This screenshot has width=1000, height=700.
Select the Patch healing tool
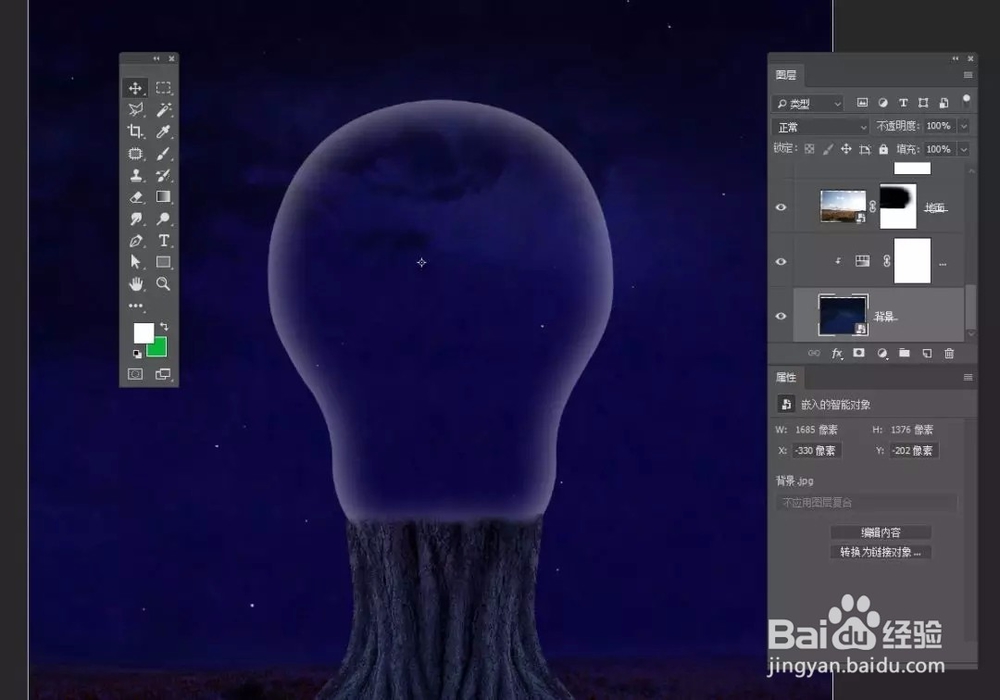pos(135,154)
